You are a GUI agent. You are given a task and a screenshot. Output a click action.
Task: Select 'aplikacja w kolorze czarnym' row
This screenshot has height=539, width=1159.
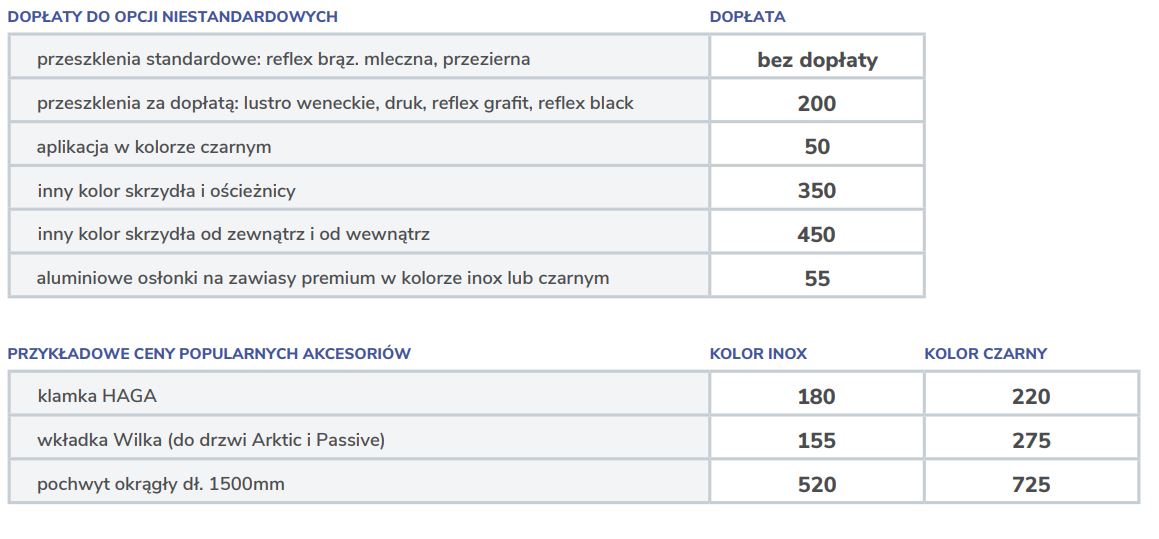pos(154,147)
